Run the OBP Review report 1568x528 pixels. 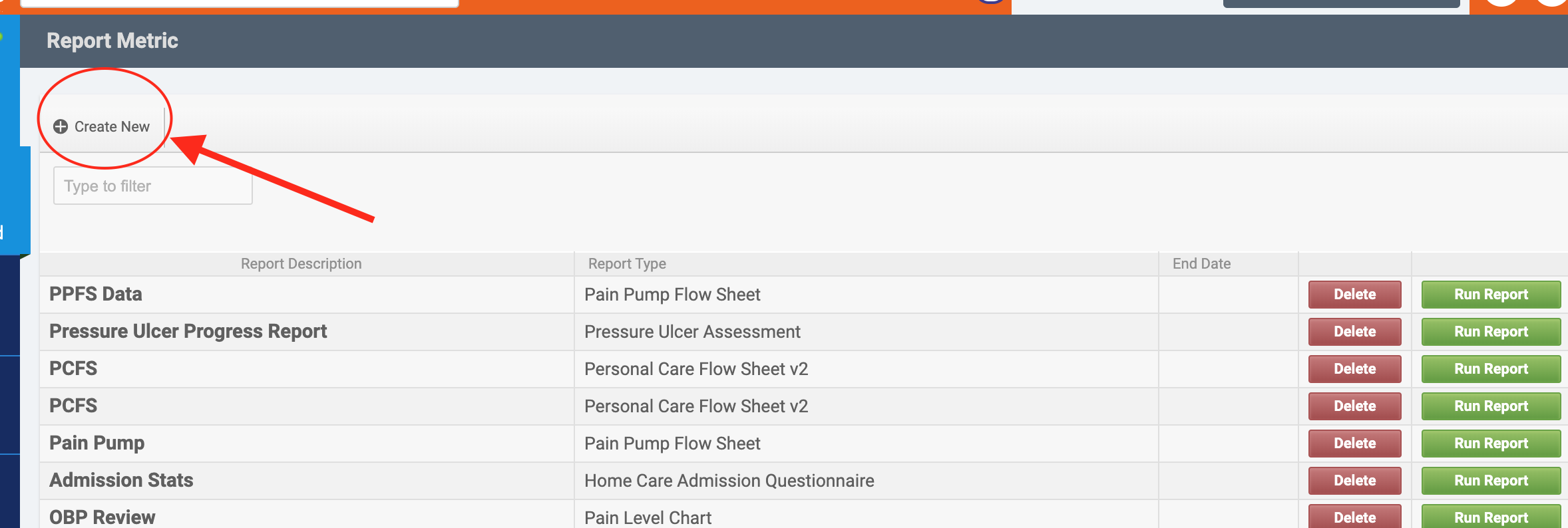point(1491,517)
